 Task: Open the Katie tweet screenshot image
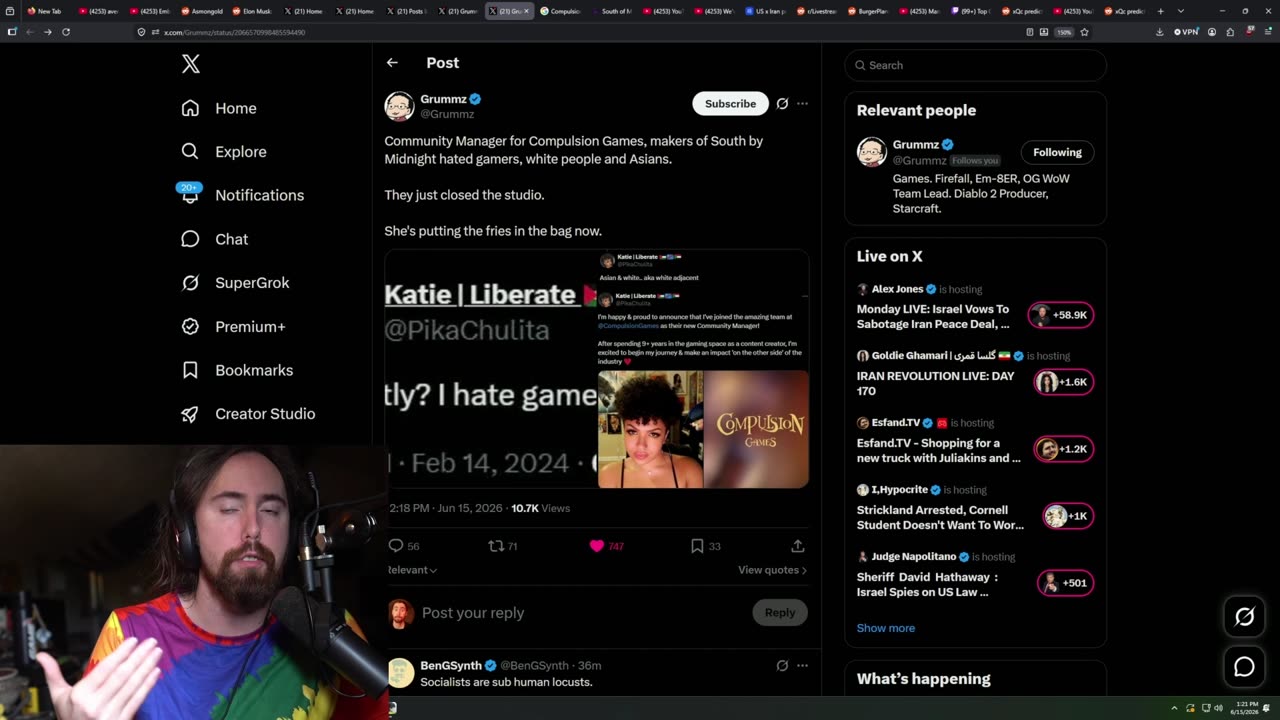click(x=491, y=369)
